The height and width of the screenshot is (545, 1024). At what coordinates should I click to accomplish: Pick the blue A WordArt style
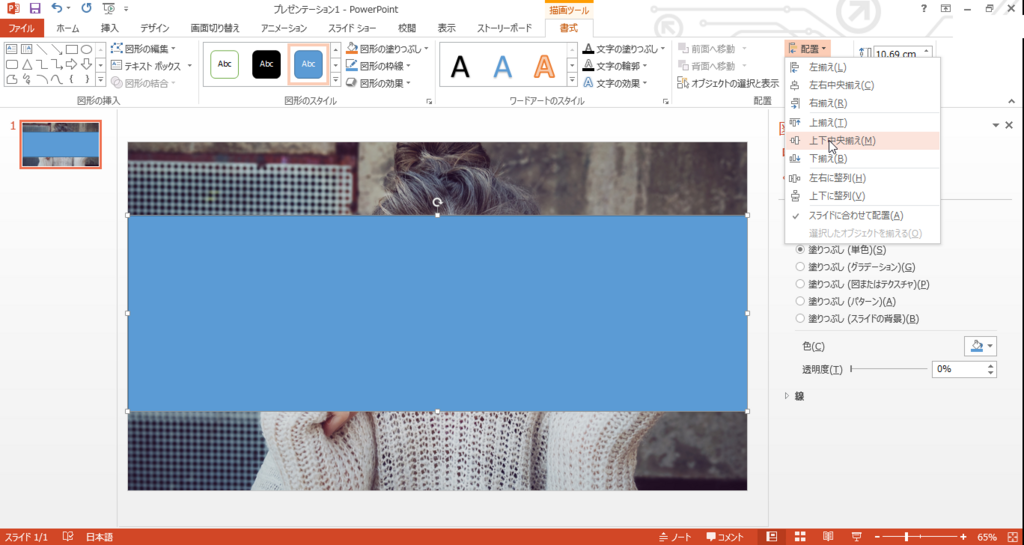point(502,66)
